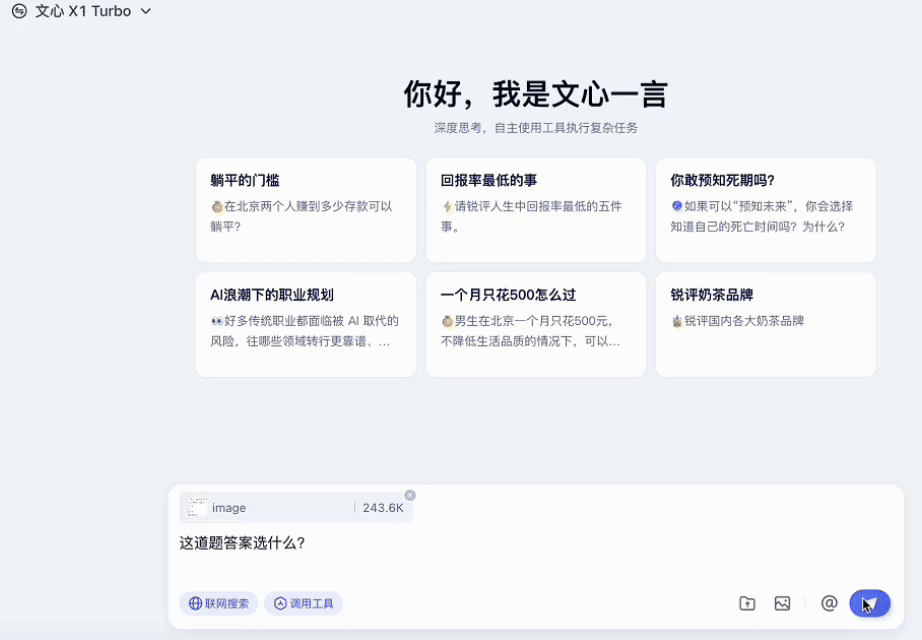Viewport: 922px width, 640px height.
Task: Open the 你敢预知死期吗? suggestion card
Action: pyautogui.click(x=766, y=210)
